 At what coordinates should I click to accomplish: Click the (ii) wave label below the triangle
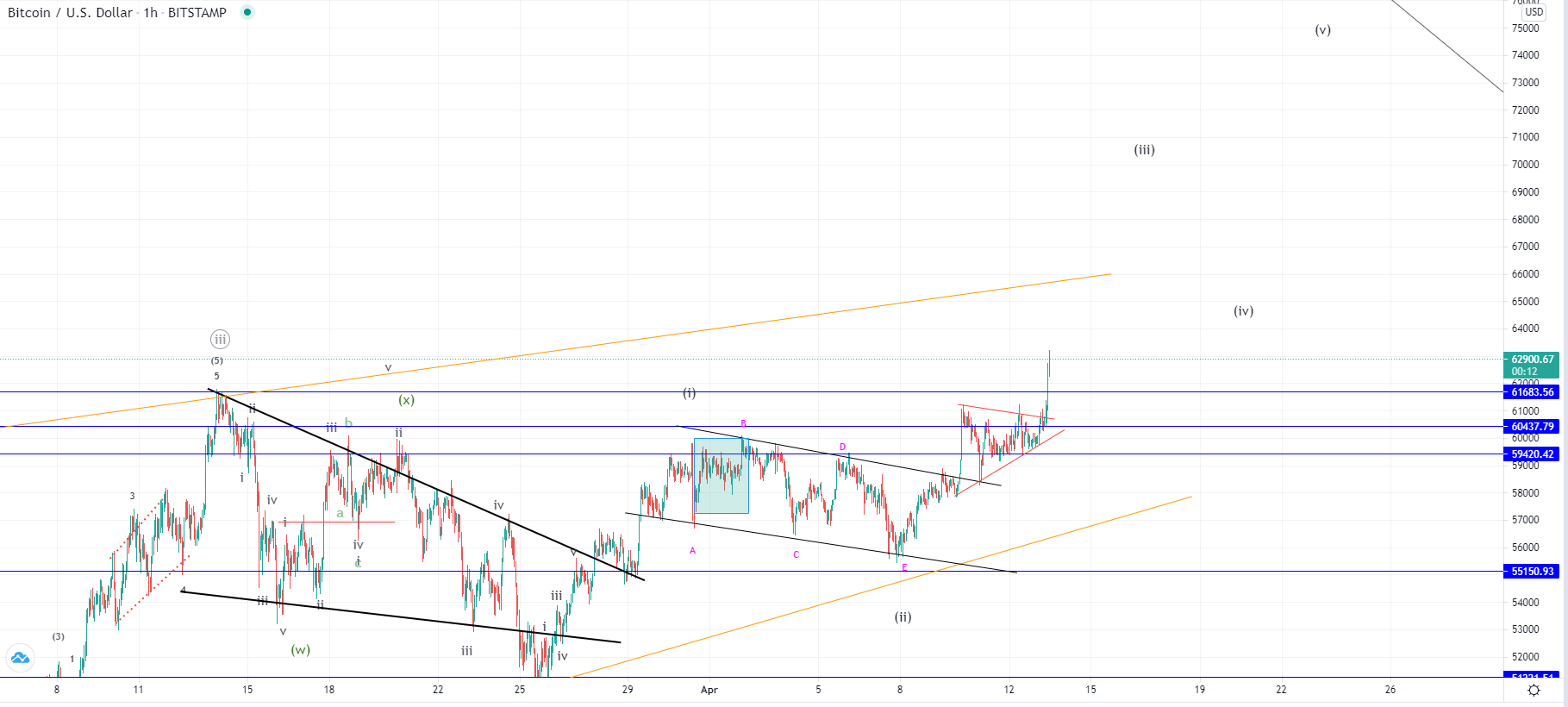click(903, 617)
